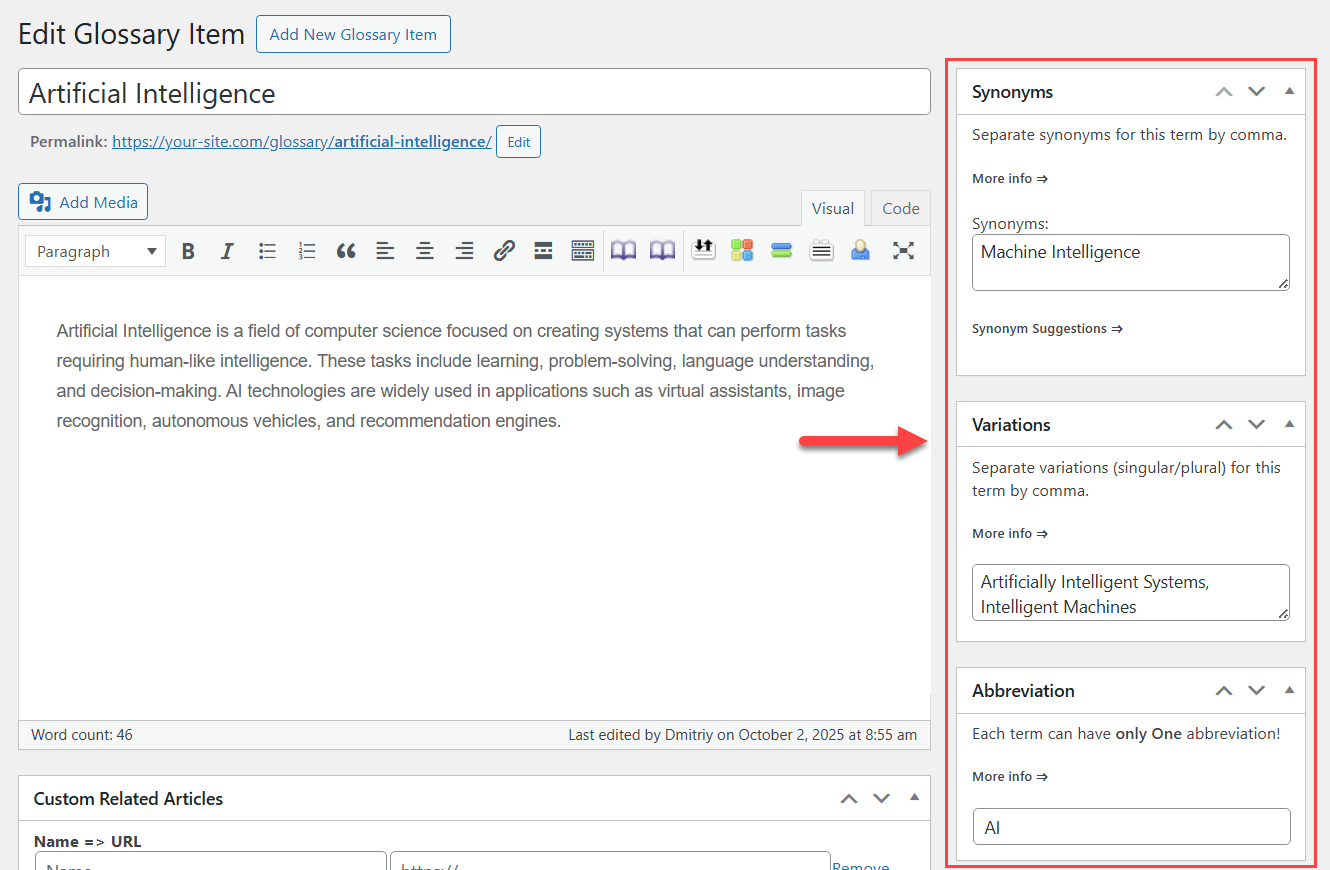Align text center
Image resolution: width=1330 pixels, height=870 pixels.
point(425,251)
